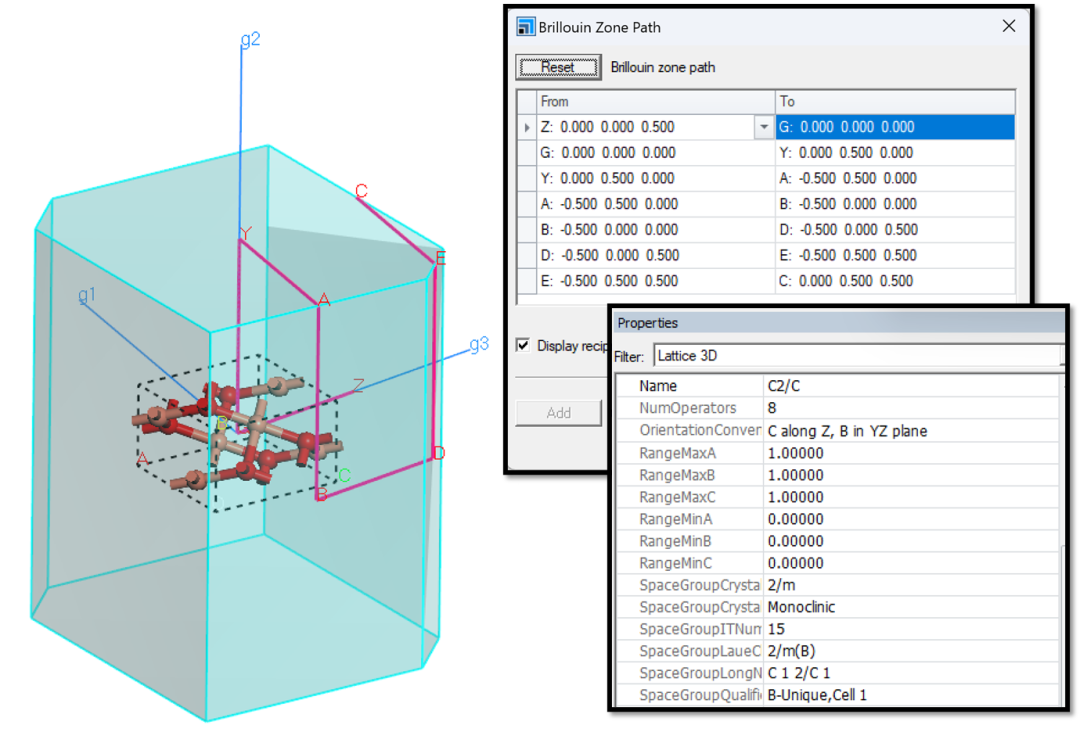Click the NumOperators value 8
The width and height of the screenshot is (1080, 743).
click(911, 408)
